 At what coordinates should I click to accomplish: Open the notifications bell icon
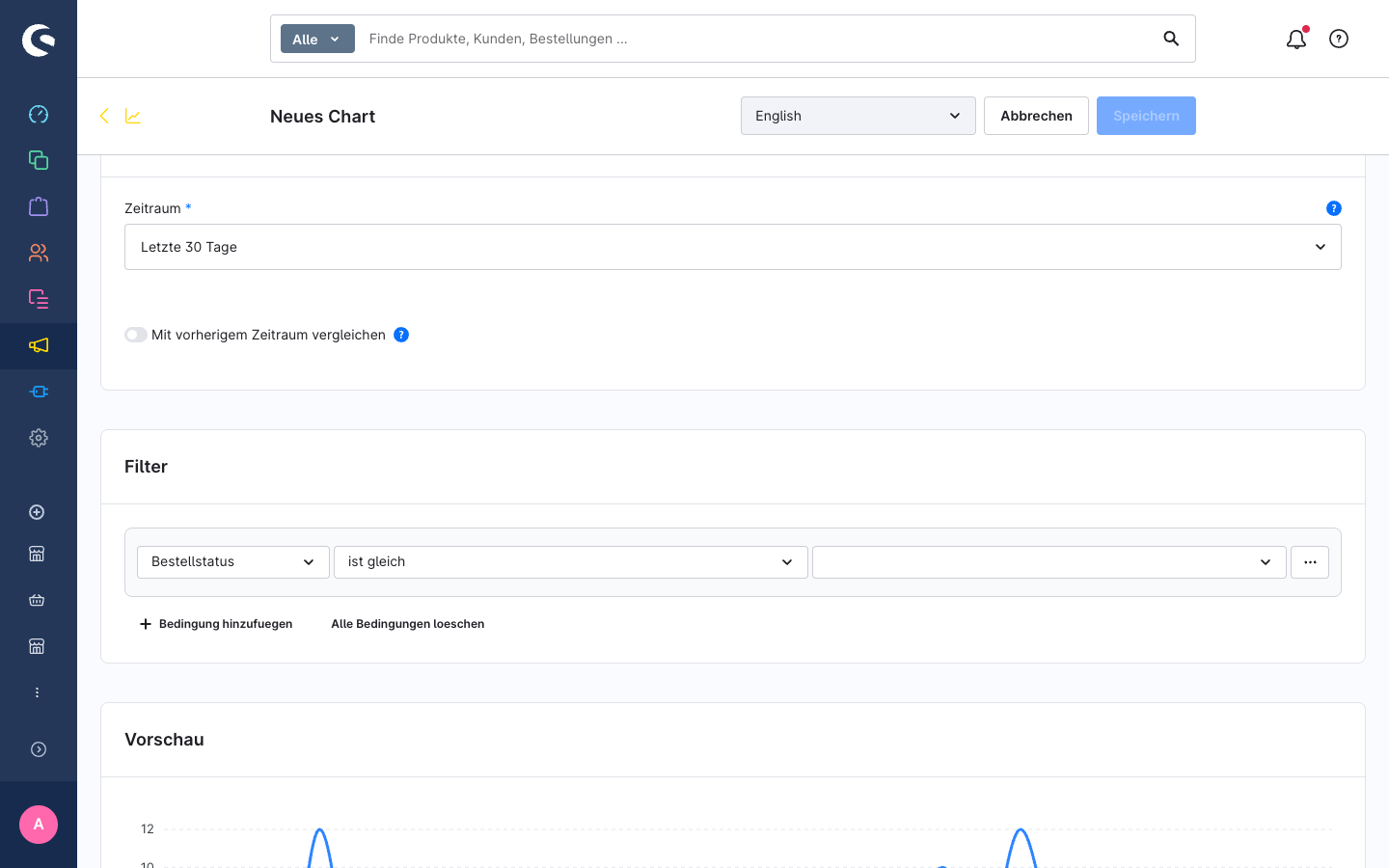[1296, 39]
